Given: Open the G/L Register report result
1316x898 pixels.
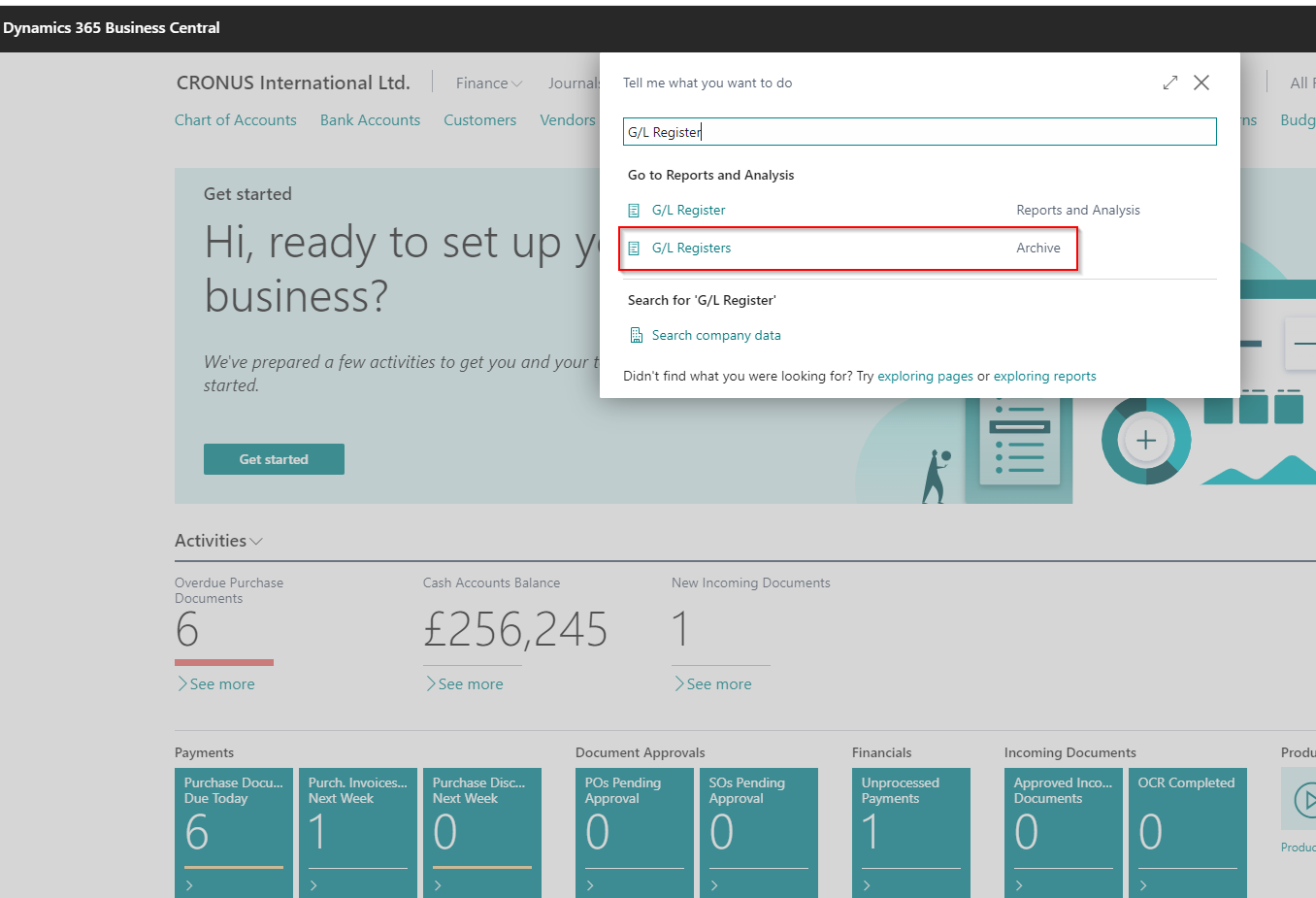Looking at the screenshot, I should (x=689, y=210).
